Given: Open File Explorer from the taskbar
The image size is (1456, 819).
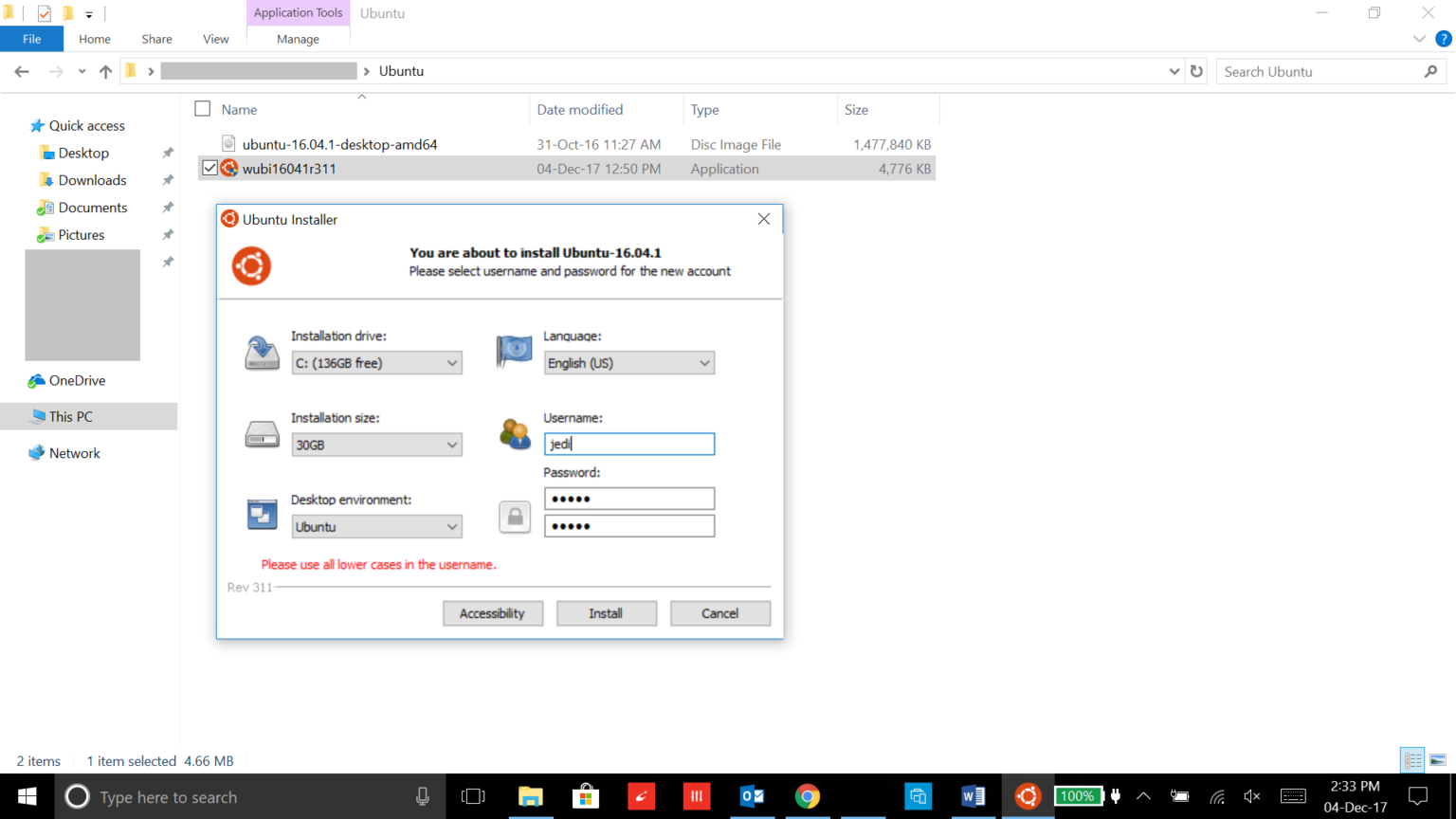Looking at the screenshot, I should 531,796.
